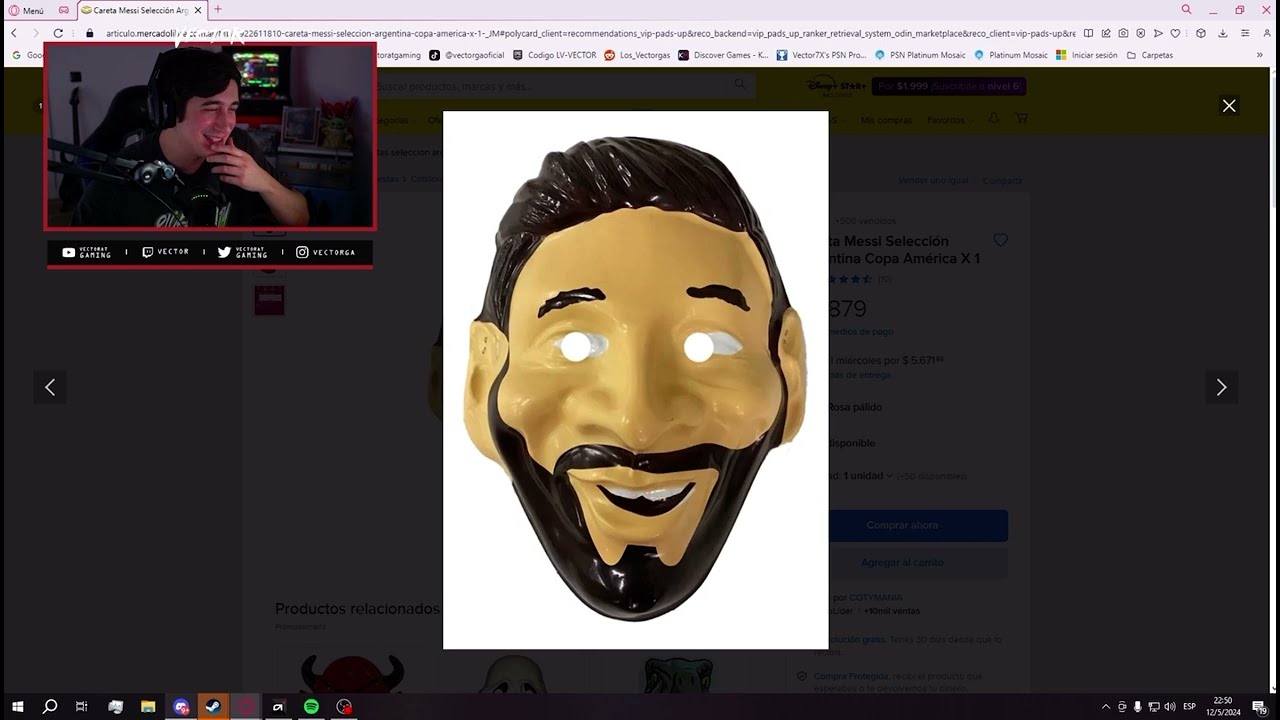This screenshot has height=720, width=1280.
Task: Select the pink product thumbnail in gallery
Action: pyautogui.click(x=269, y=300)
